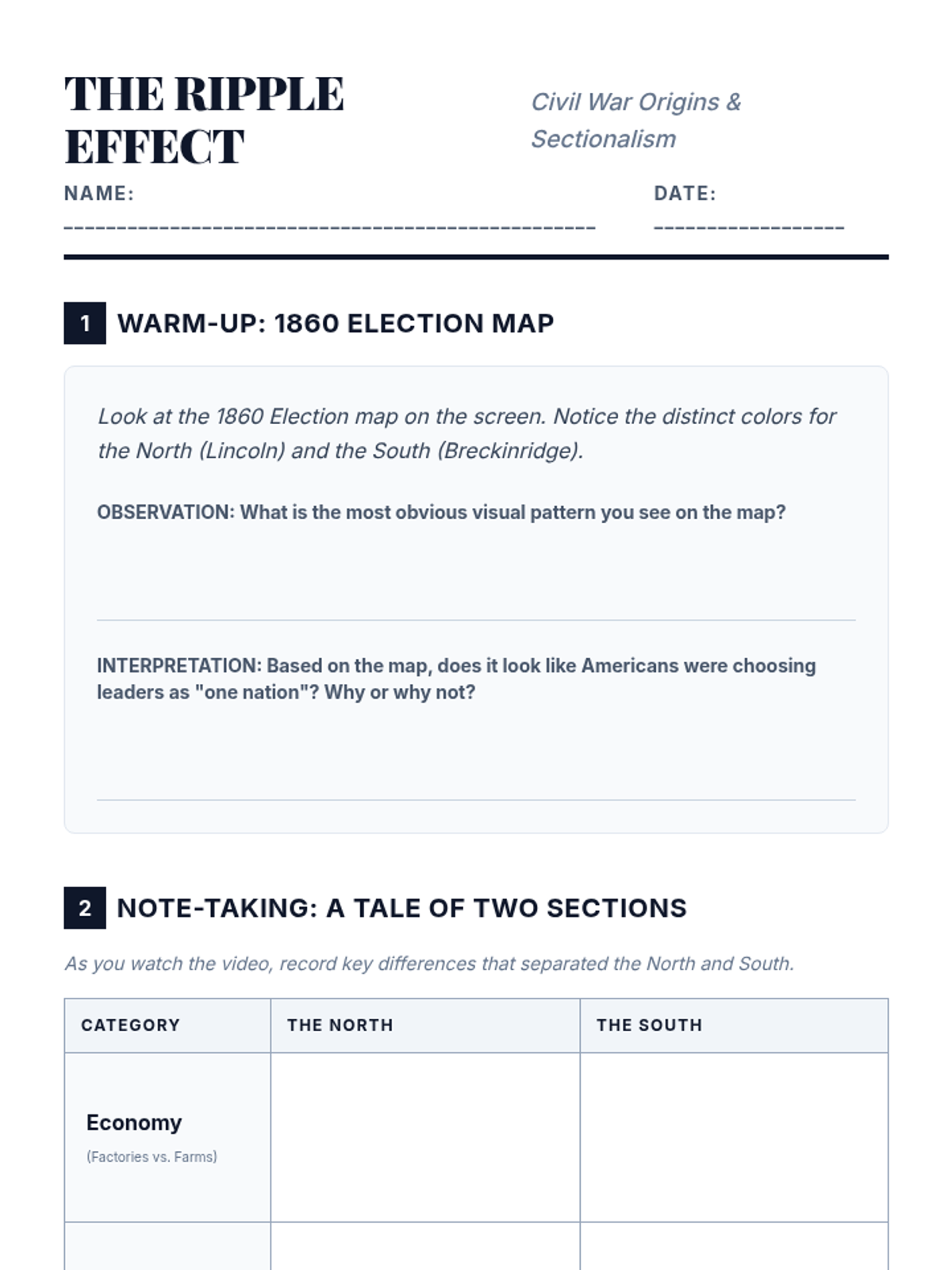This screenshot has width=952, height=1270.
Task: Click the section number 2 badge
Action: [85, 908]
